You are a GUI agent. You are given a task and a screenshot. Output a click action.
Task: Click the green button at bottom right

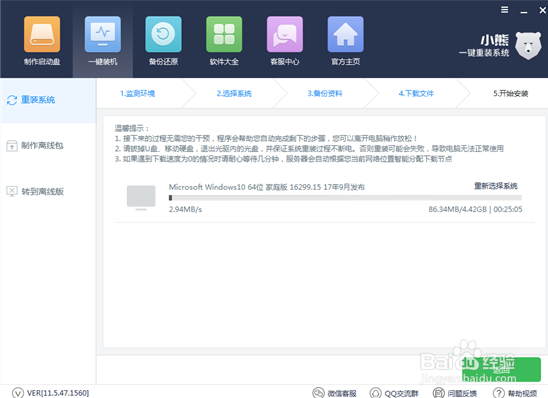[x=501, y=369]
